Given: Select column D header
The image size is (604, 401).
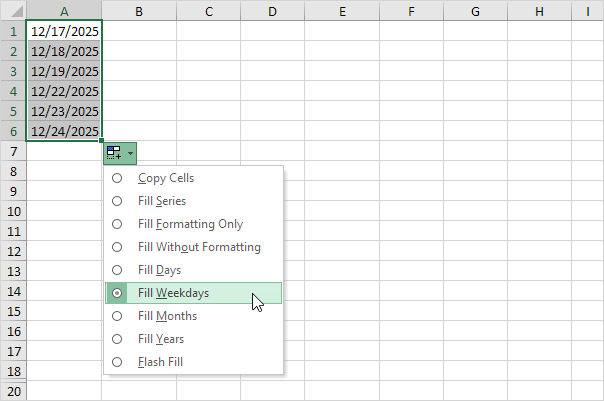Looking at the screenshot, I should pos(272,11).
